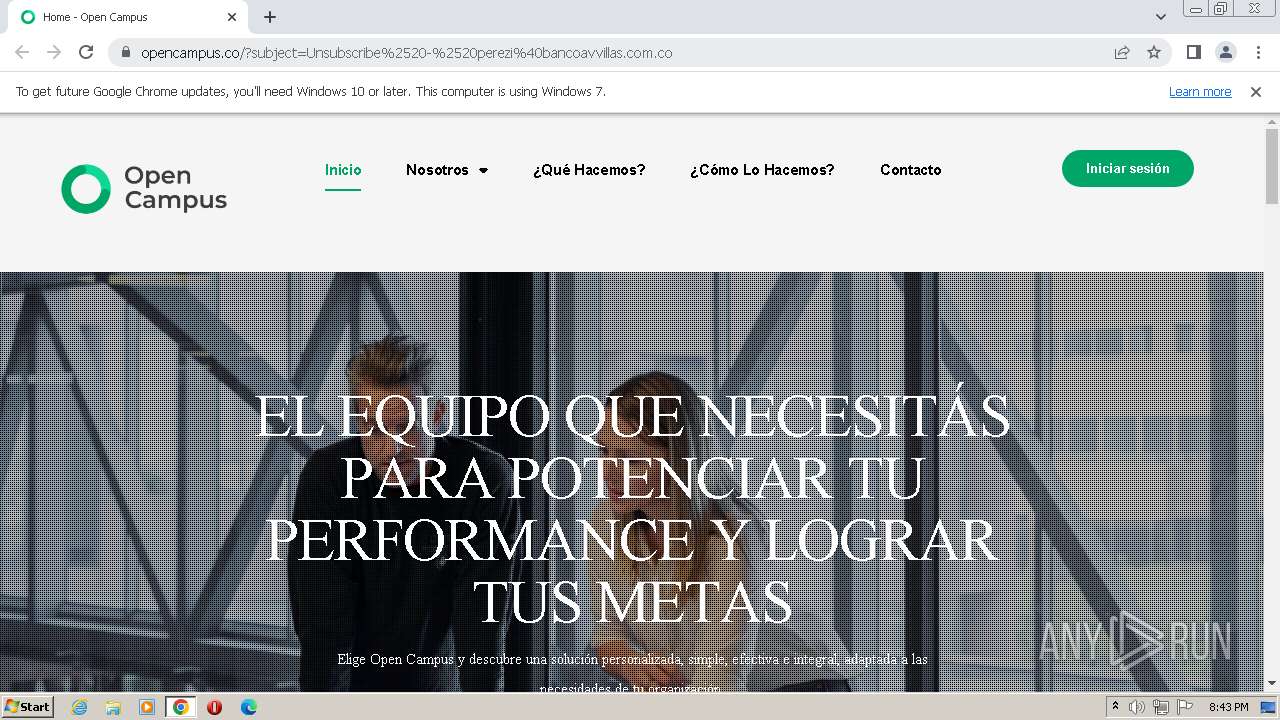Open the ¿Cómo Lo Hacemos? page
The height and width of the screenshot is (720, 1280).
(x=762, y=170)
